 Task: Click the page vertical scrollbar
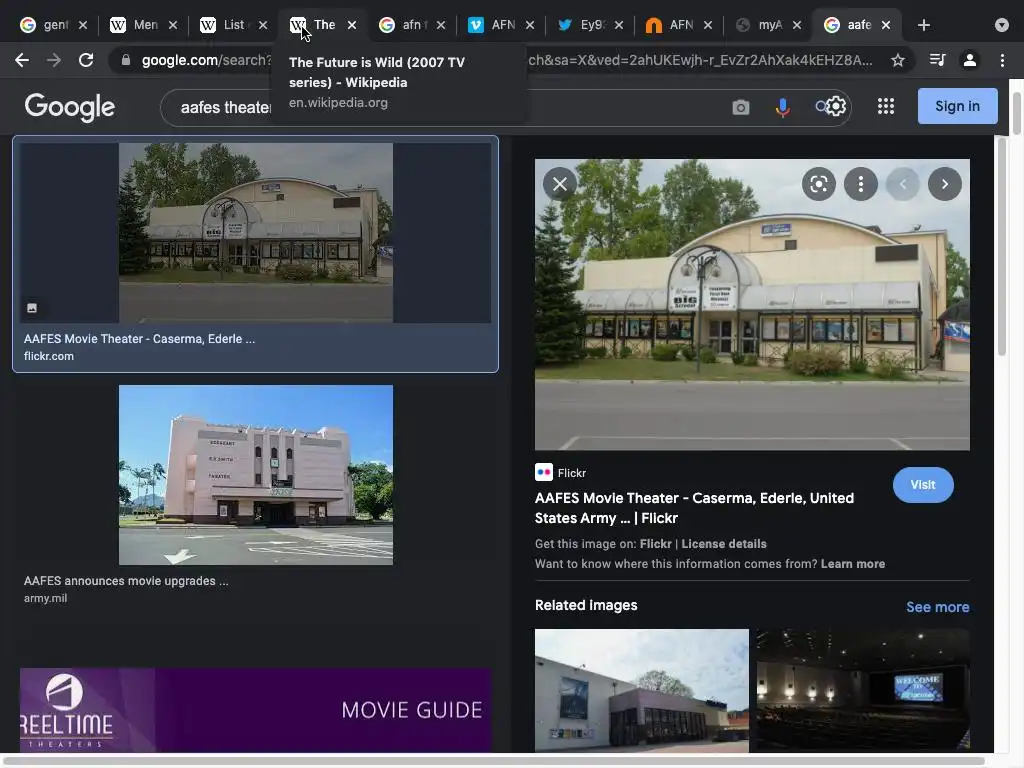(x=1017, y=114)
